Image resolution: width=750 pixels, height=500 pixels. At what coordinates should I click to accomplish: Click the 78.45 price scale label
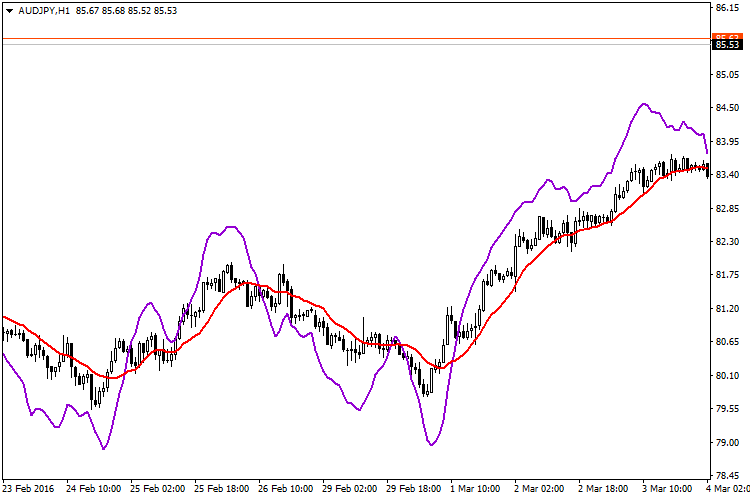coord(727,476)
